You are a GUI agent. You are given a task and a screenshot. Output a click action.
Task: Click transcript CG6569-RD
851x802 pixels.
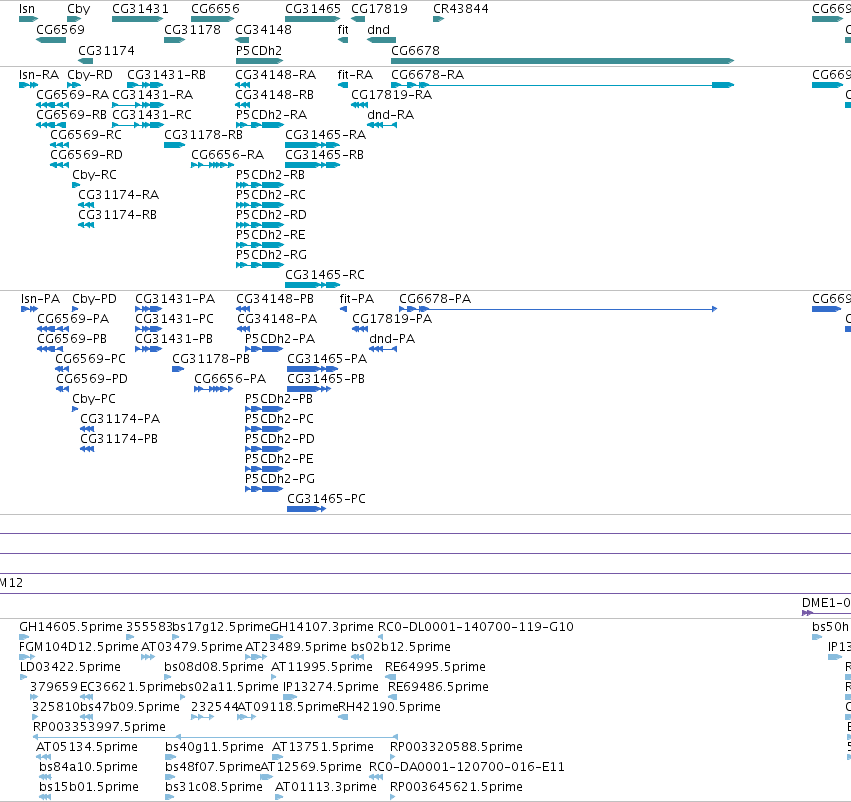[86, 155]
